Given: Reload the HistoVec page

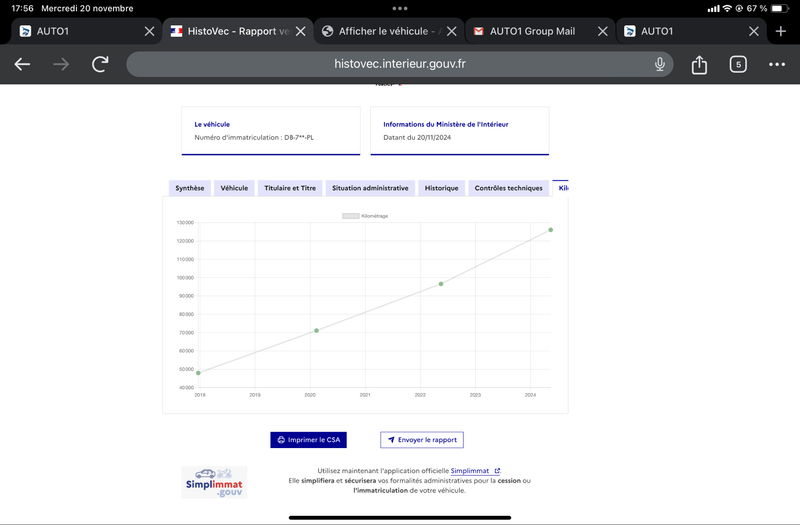Looking at the screenshot, I should tap(100, 64).
